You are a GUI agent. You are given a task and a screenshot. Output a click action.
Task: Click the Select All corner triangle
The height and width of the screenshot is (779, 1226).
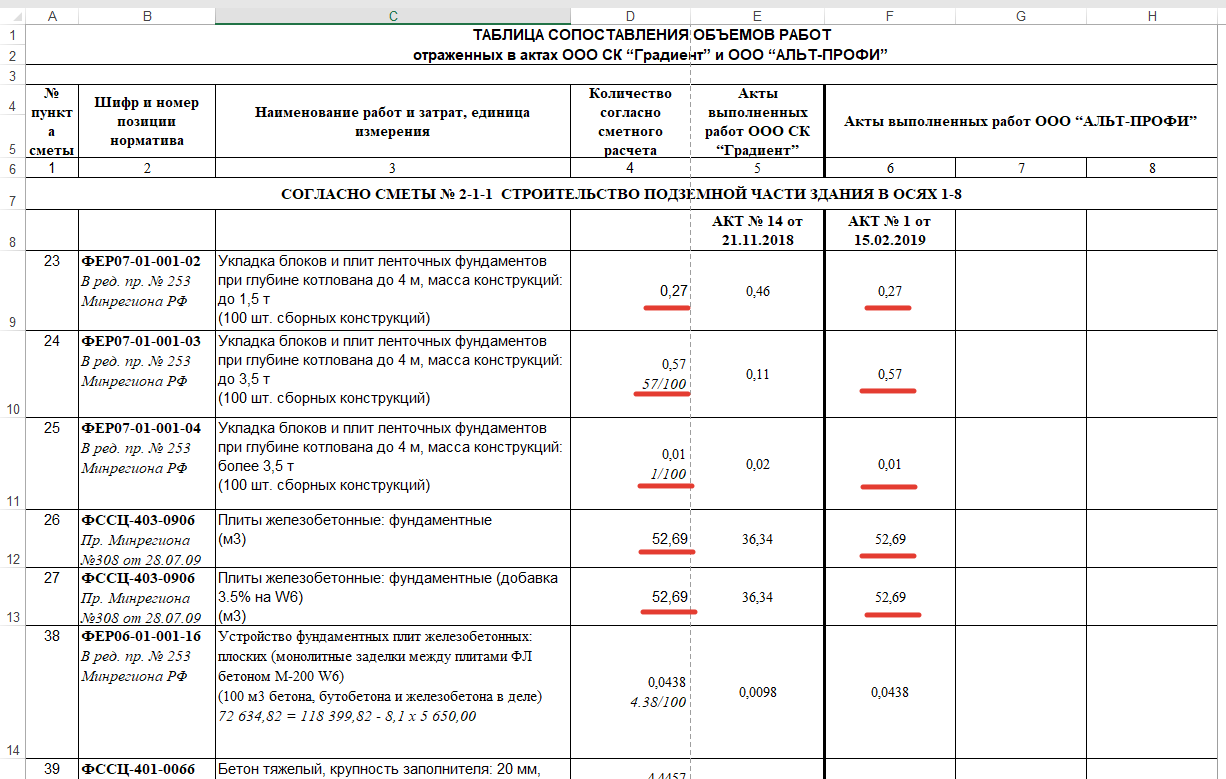coord(12,16)
